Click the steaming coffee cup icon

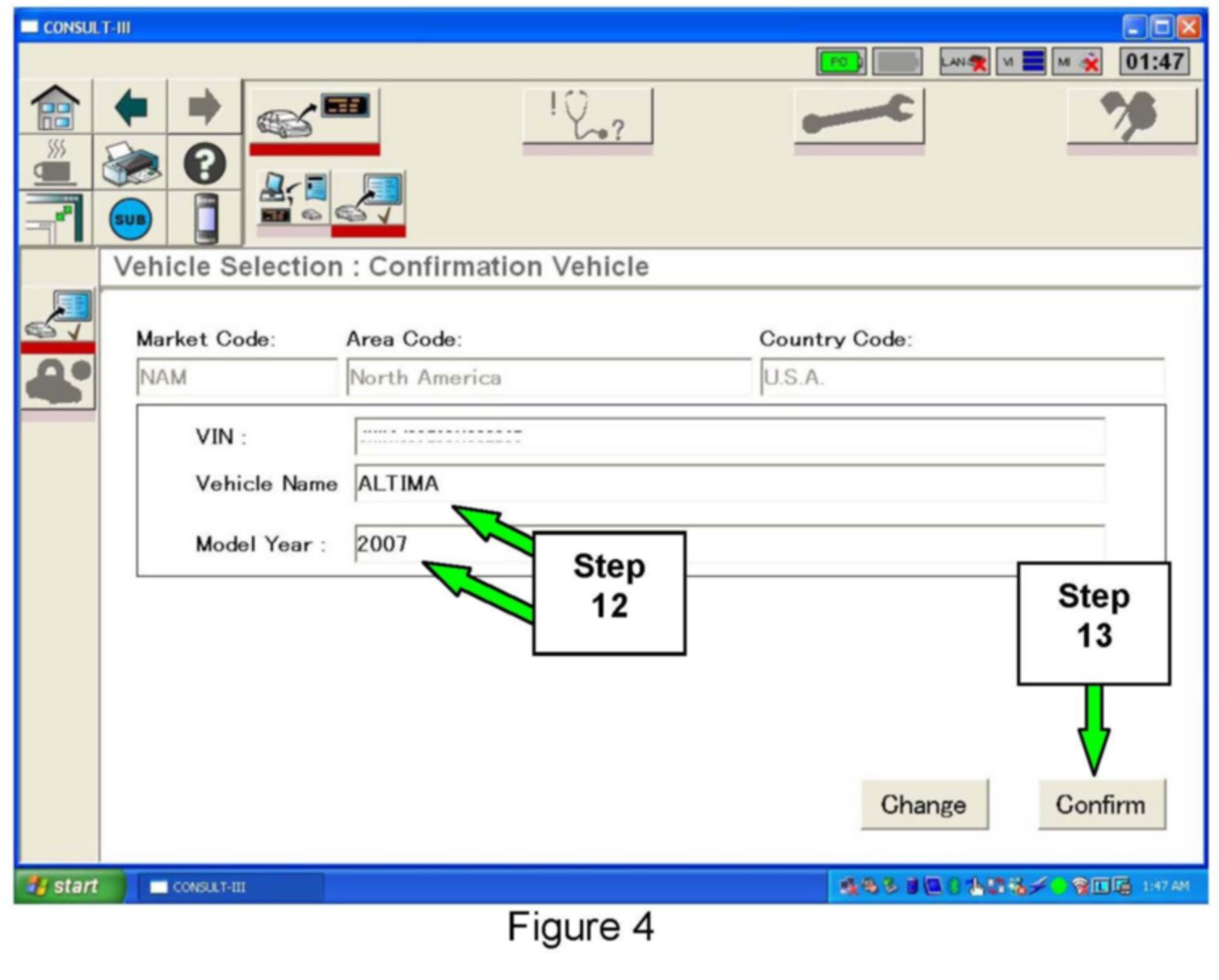pyautogui.click(x=55, y=164)
